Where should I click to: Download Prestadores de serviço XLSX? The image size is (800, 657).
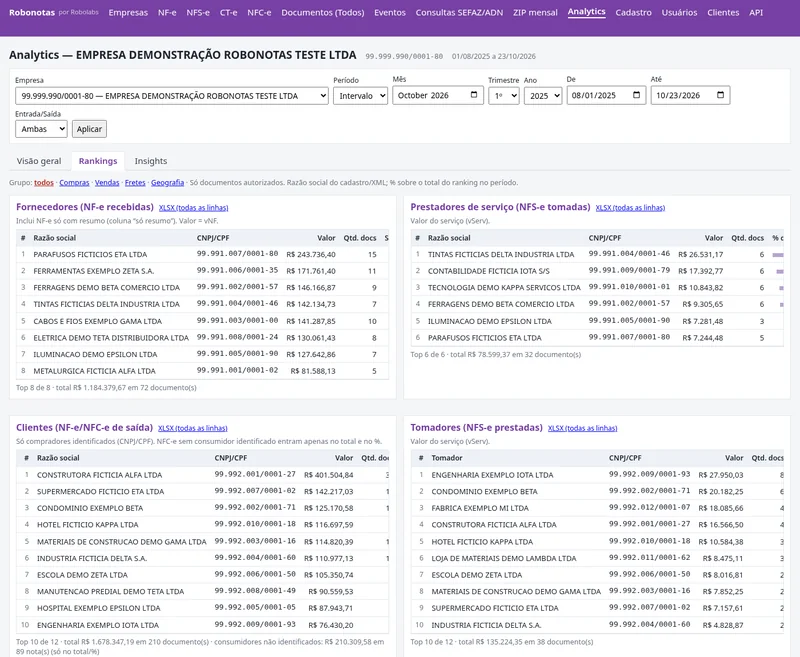pyautogui.click(x=630, y=208)
